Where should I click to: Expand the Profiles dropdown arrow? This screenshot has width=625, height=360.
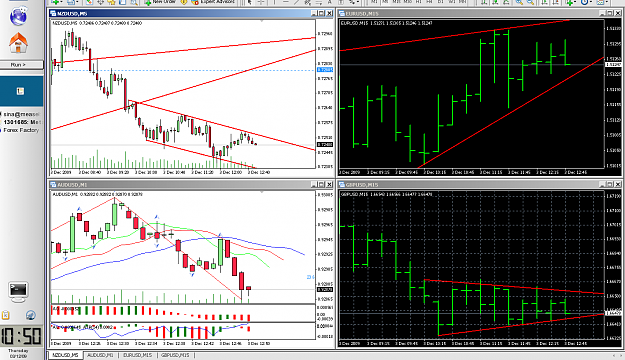[77, 2]
